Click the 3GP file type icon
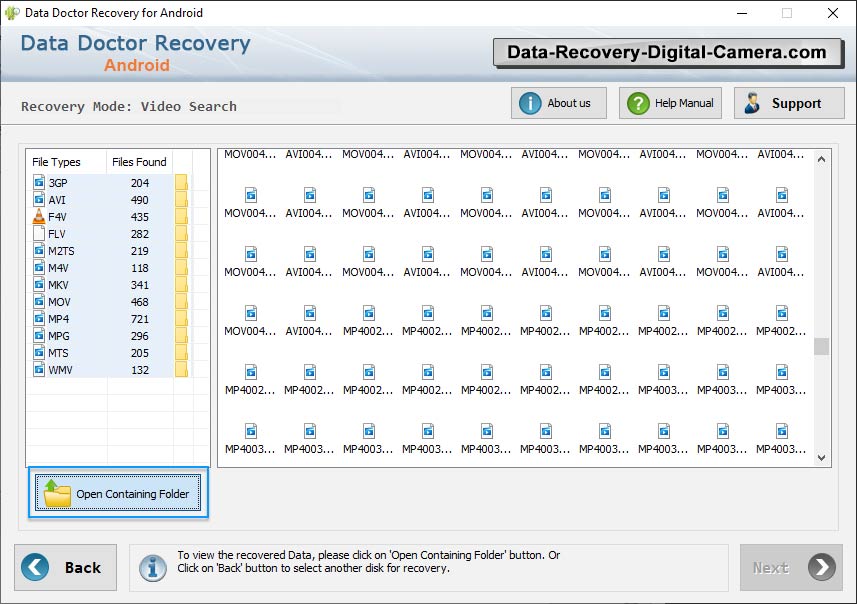The width and height of the screenshot is (857, 604). (x=39, y=182)
